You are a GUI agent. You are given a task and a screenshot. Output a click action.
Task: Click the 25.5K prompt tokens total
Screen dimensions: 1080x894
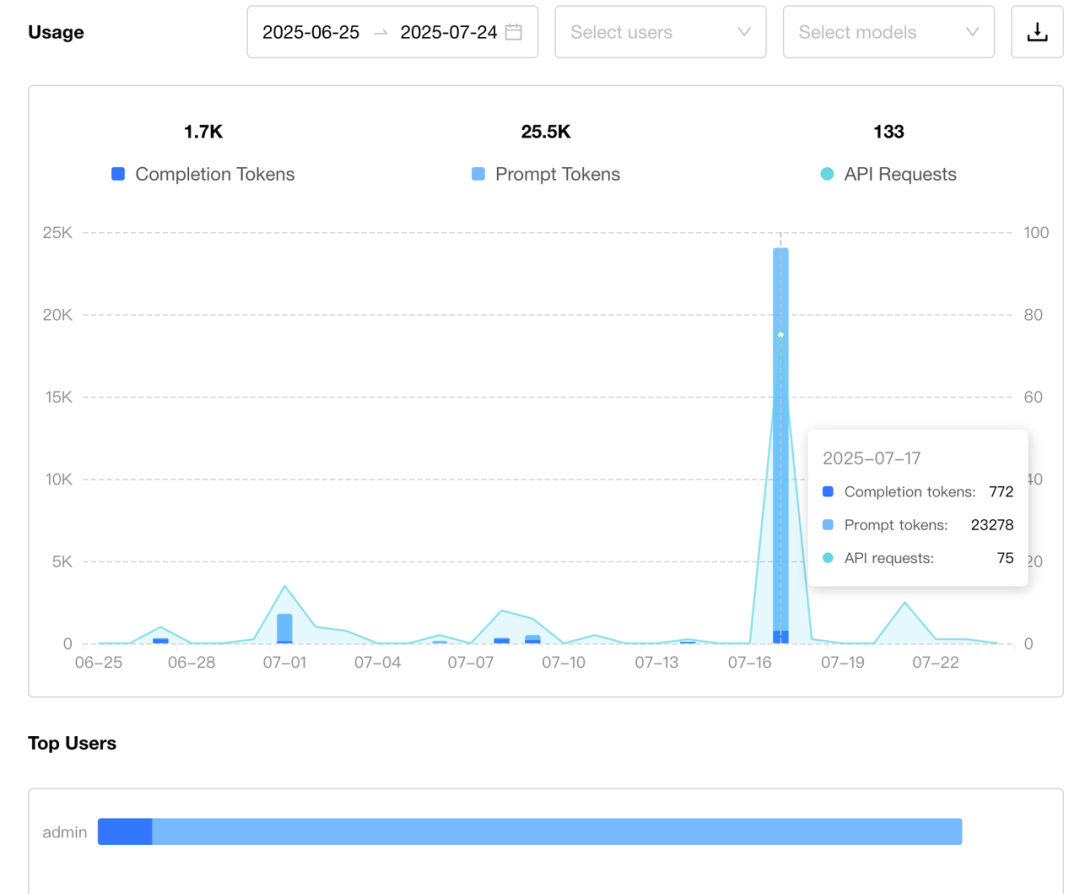click(x=546, y=132)
